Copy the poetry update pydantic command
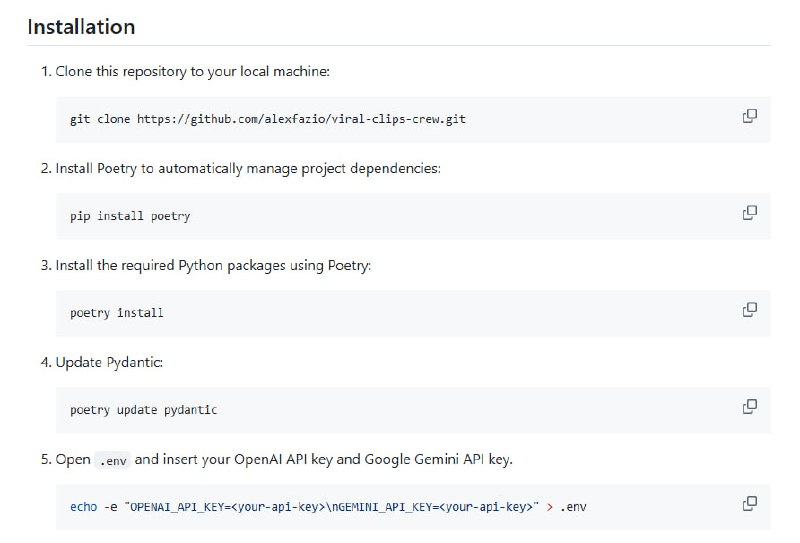Image resolution: width=800 pixels, height=543 pixels. pos(749,406)
